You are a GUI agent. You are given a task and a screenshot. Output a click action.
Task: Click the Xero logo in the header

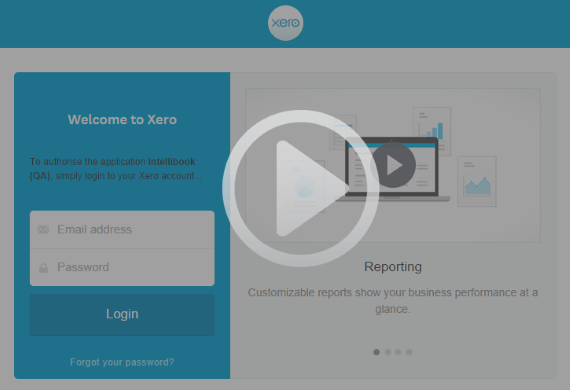[x=285, y=23]
